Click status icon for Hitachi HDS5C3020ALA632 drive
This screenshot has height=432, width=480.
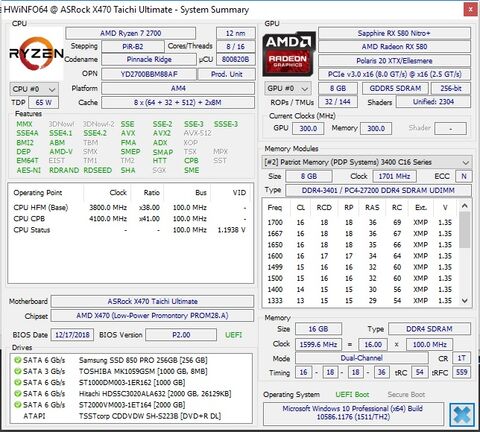(18, 394)
